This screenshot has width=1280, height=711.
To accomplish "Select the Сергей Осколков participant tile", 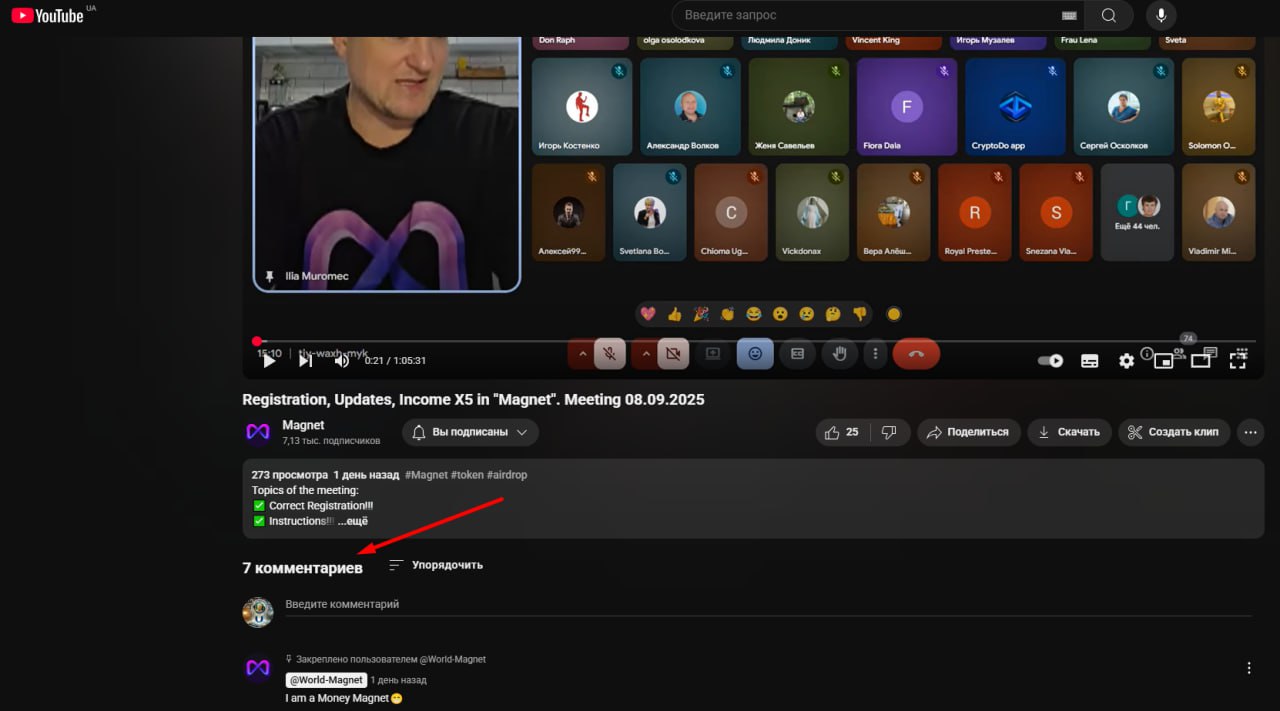I will 1123,107.
